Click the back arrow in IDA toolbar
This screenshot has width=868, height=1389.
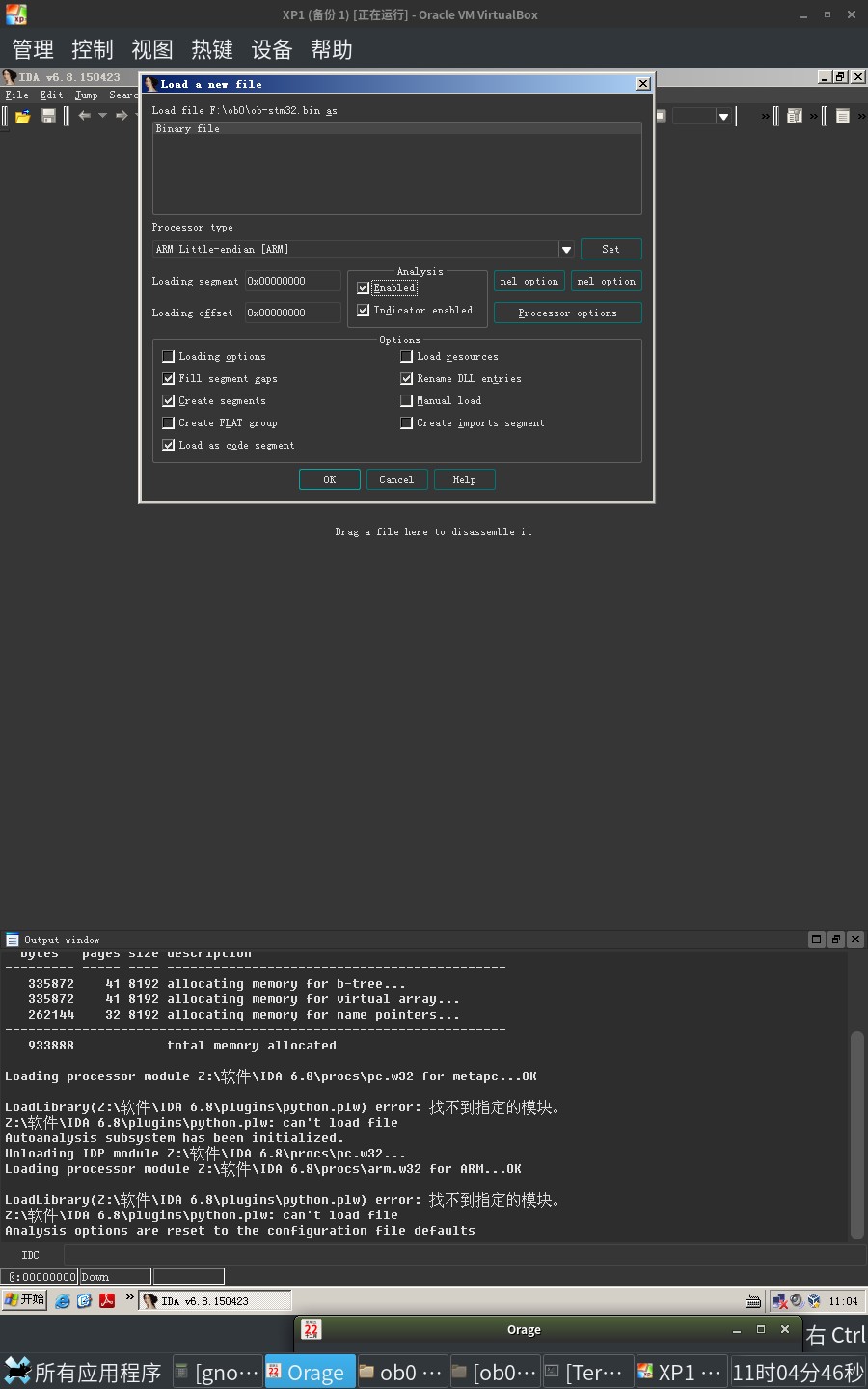click(x=84, y=116)
